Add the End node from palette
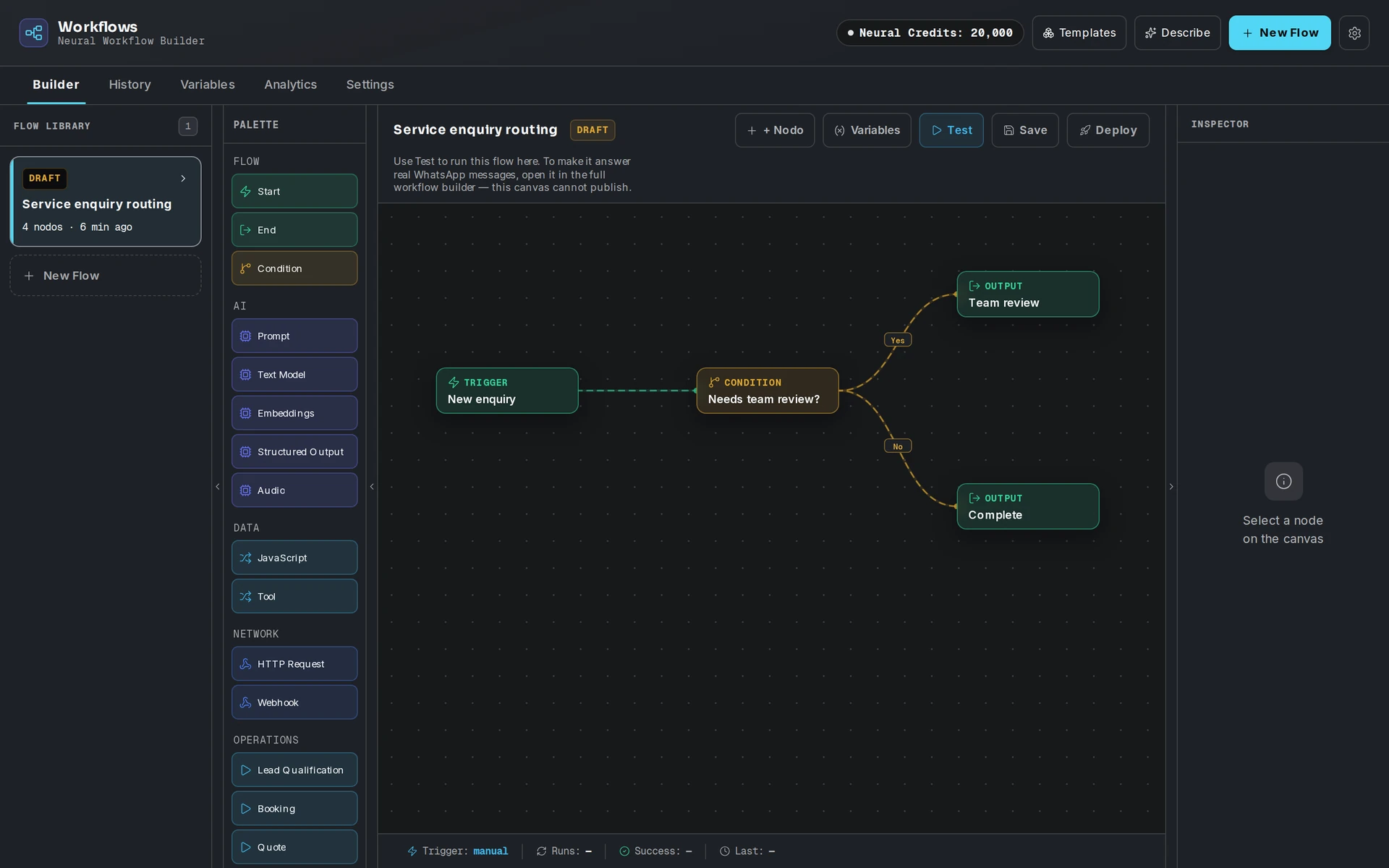Viewport: 1389px width, 868px height. (294, 229)
